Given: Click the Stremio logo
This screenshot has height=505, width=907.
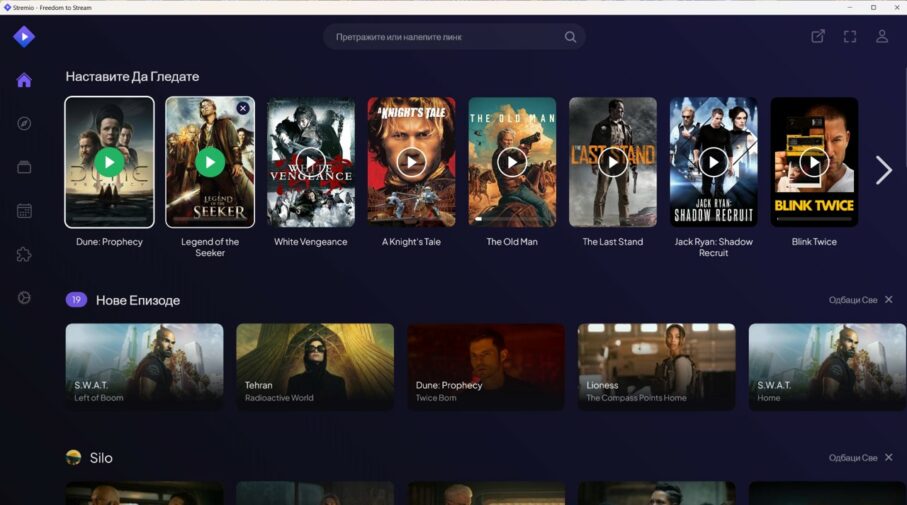Looking at the screenshot, I should click(24, 36).
